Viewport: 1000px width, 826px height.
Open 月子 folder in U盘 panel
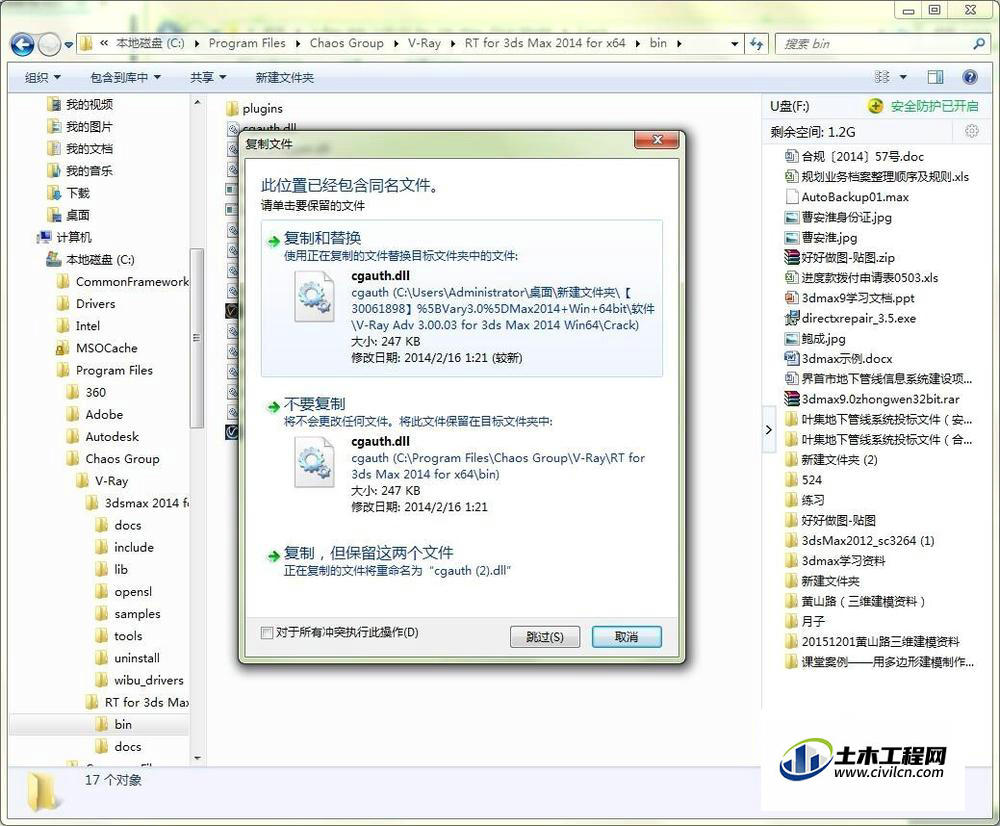(x=813, y=622)
